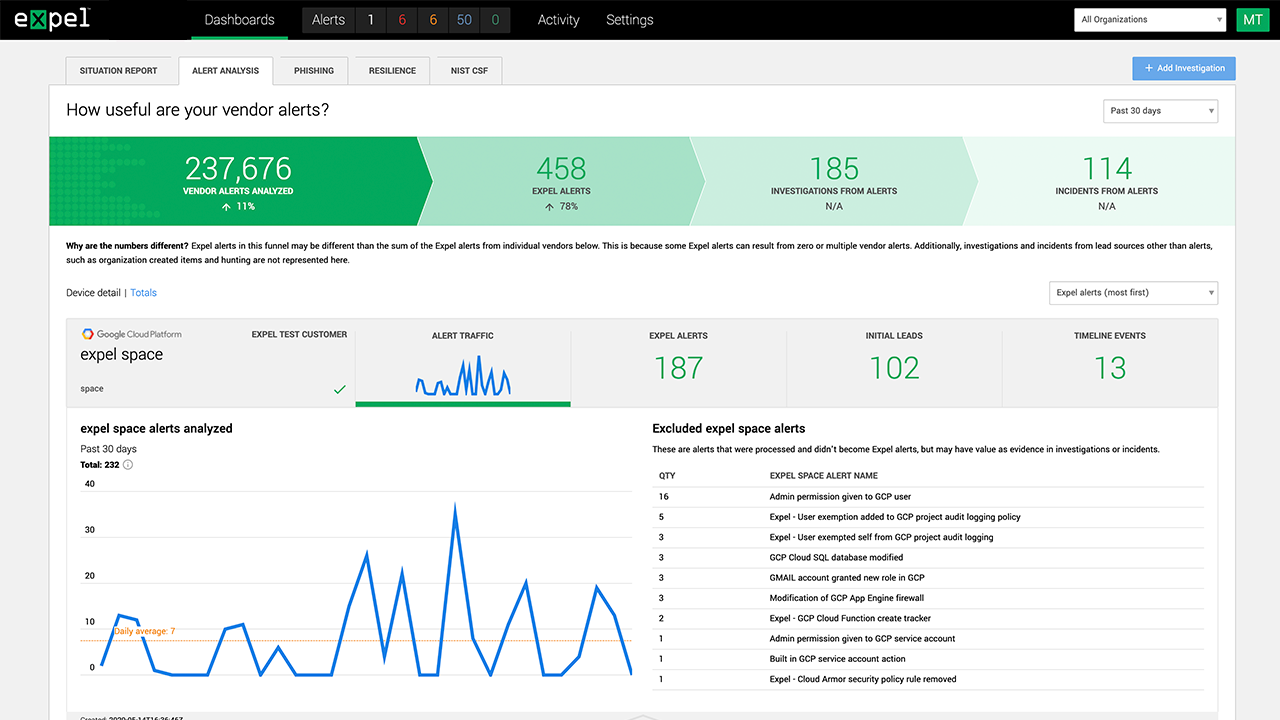1280x720 pixels.
Task: Select the Alert Traffic sparkline tile
Action: (x=463, y=367)
